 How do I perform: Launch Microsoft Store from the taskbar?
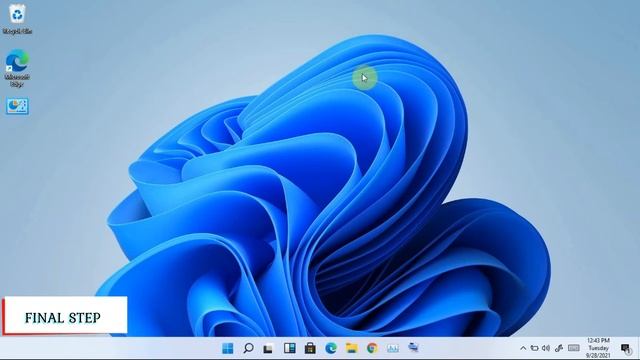tap(310, 348)
